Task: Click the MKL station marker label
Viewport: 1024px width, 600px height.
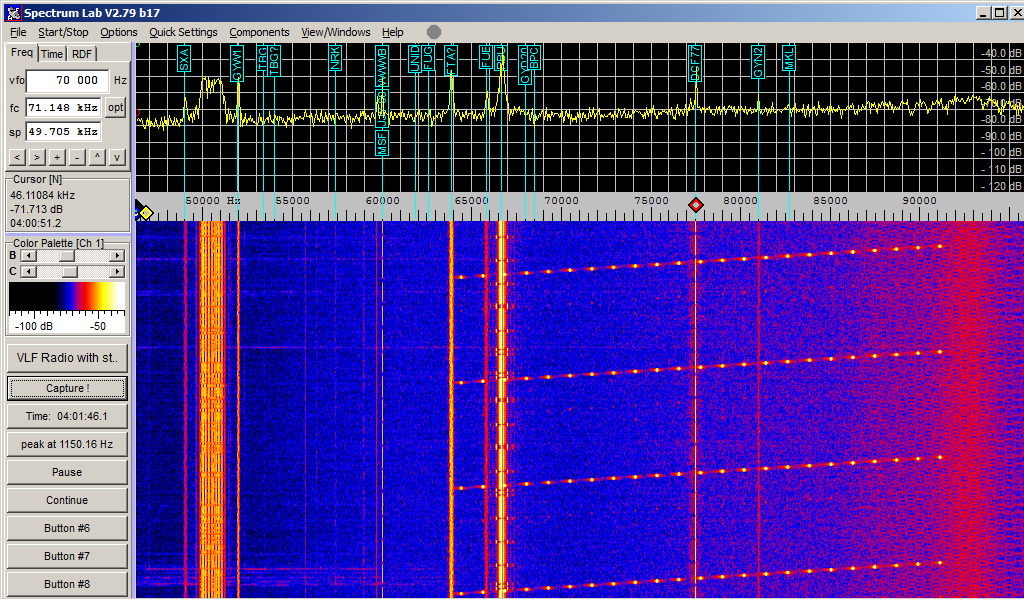Action: (789, 59)
